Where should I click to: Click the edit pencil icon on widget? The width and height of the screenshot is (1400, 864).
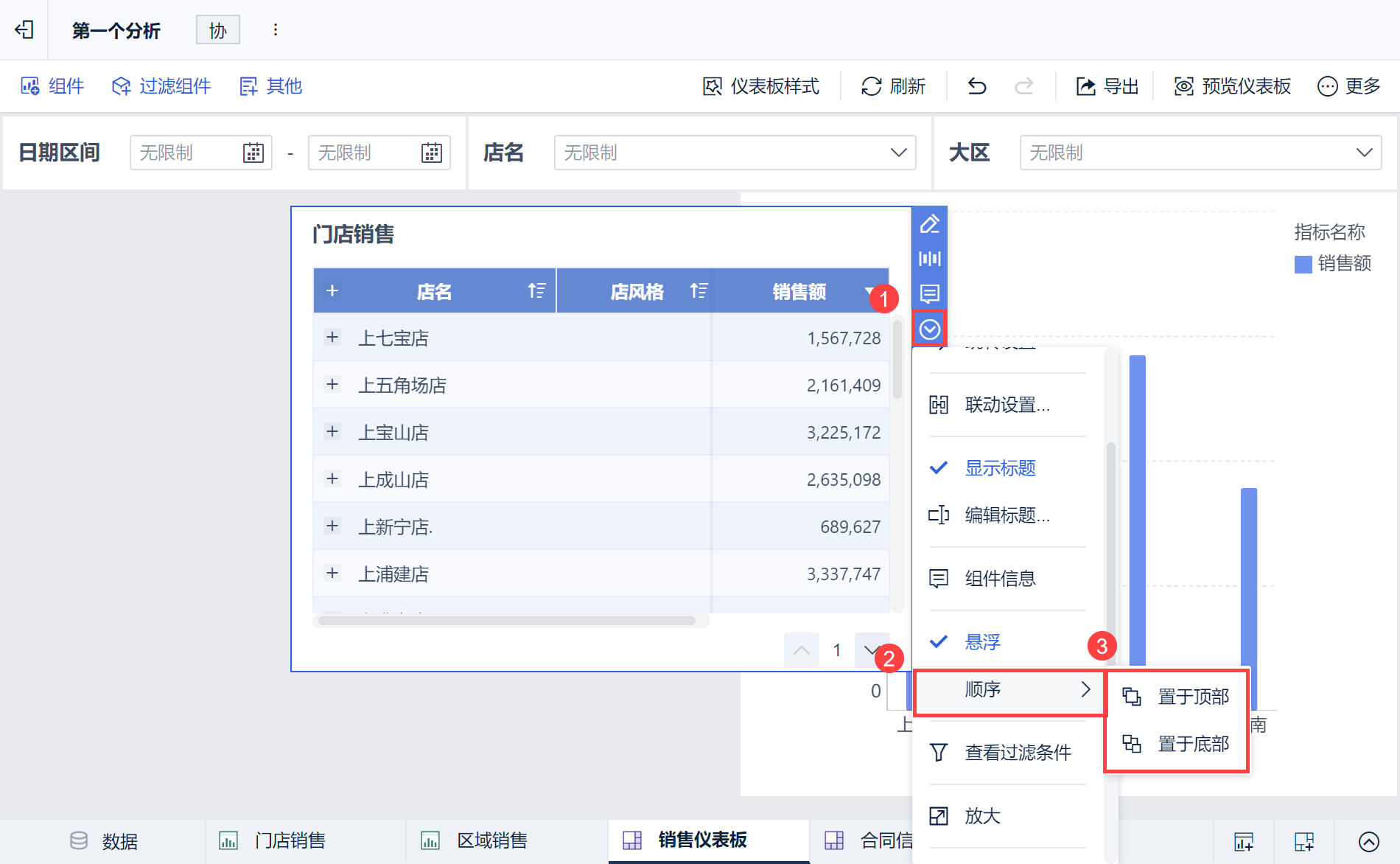(x=929, y=223)
